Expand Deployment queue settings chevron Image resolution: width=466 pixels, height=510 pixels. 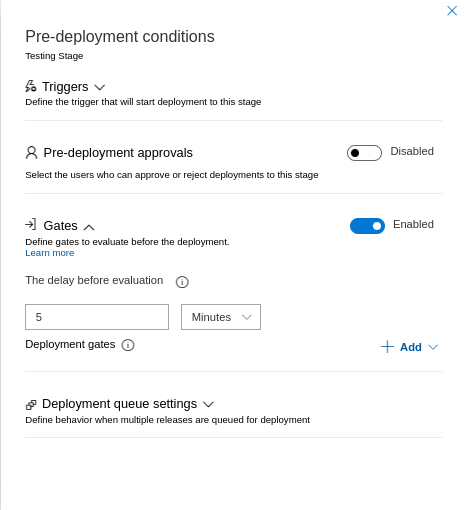click(x=208, y=405)
